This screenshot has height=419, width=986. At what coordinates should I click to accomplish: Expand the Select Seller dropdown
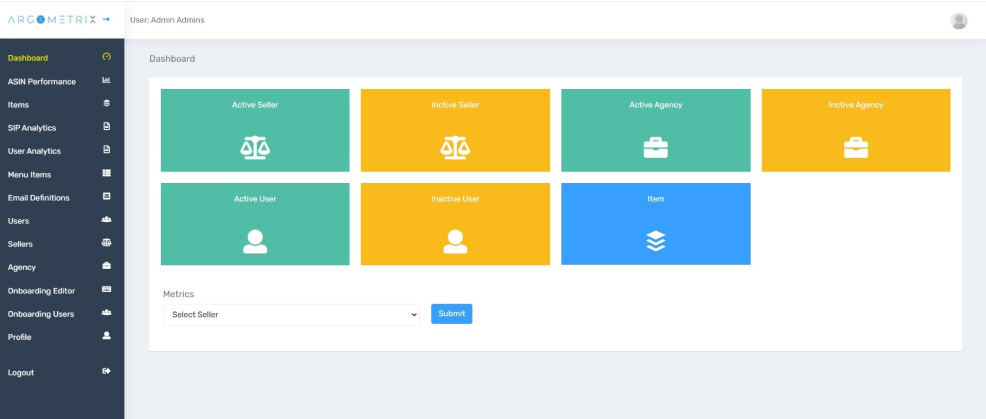pyautogui.click(x=291, y=314)
